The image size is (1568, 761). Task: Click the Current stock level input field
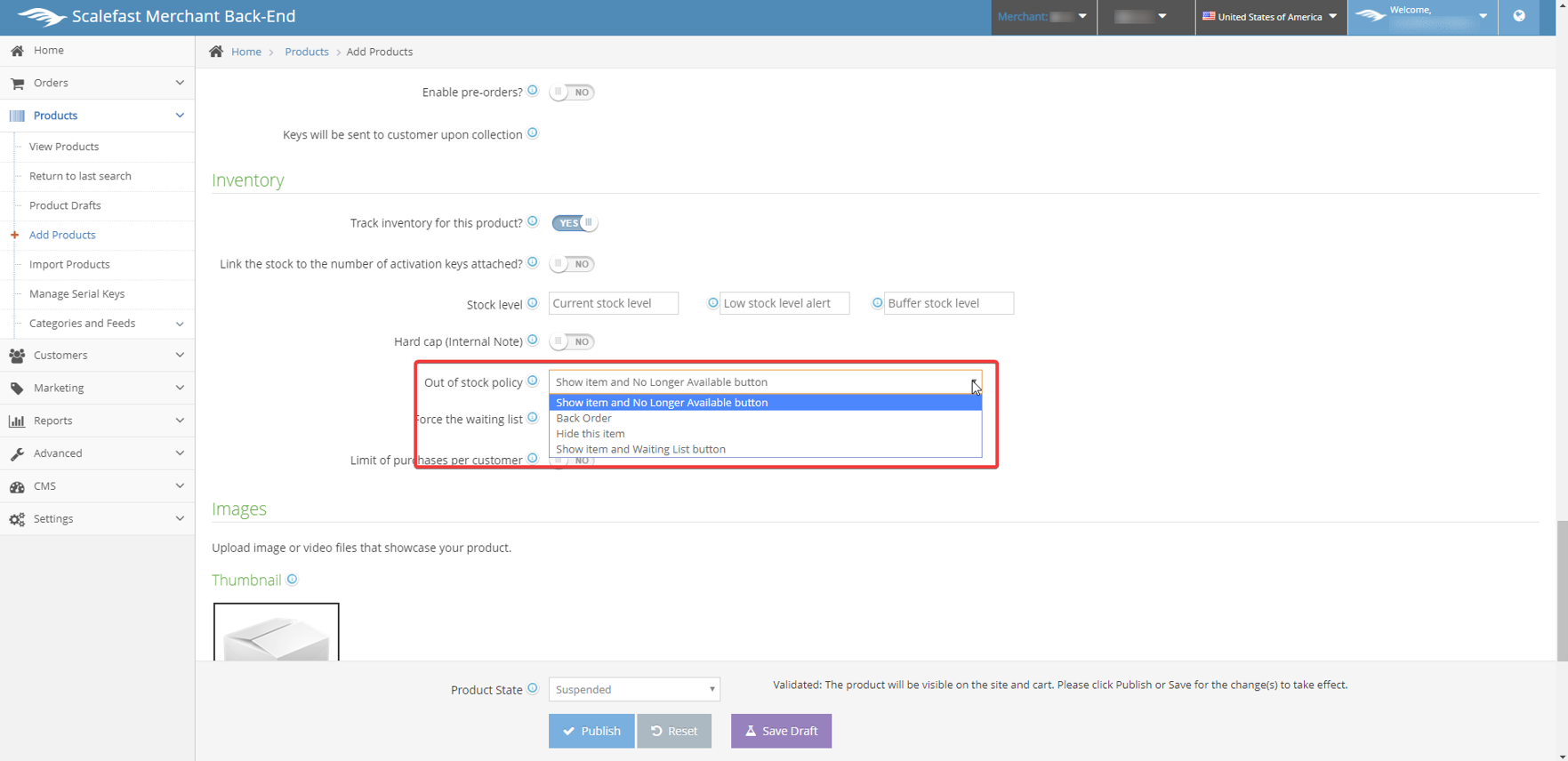(x=613, y=303)
